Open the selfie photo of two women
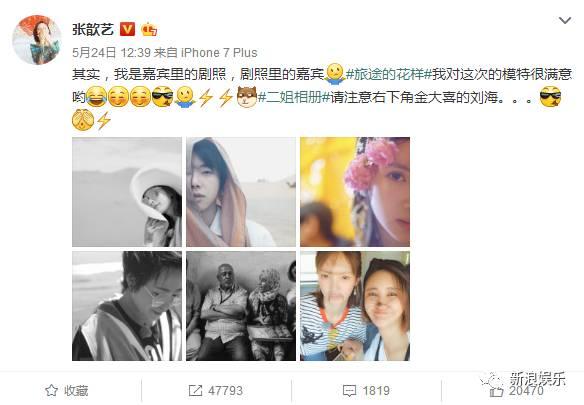584x405 pixels. [x=355, y=306]
